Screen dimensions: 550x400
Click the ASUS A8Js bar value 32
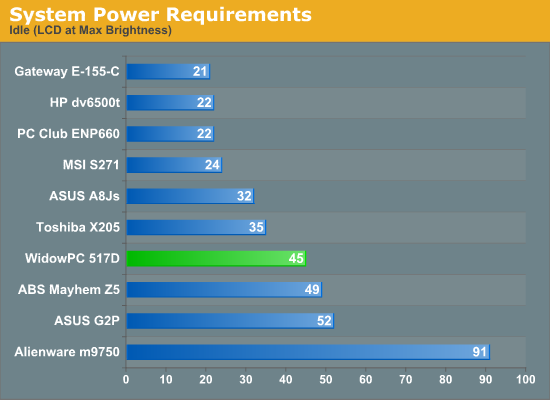(x=244, y=196)
